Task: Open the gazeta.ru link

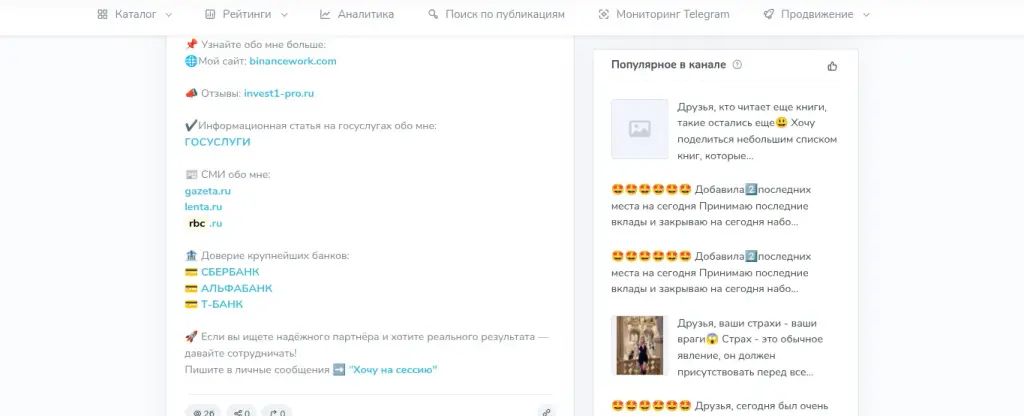Action: point(208,191)
